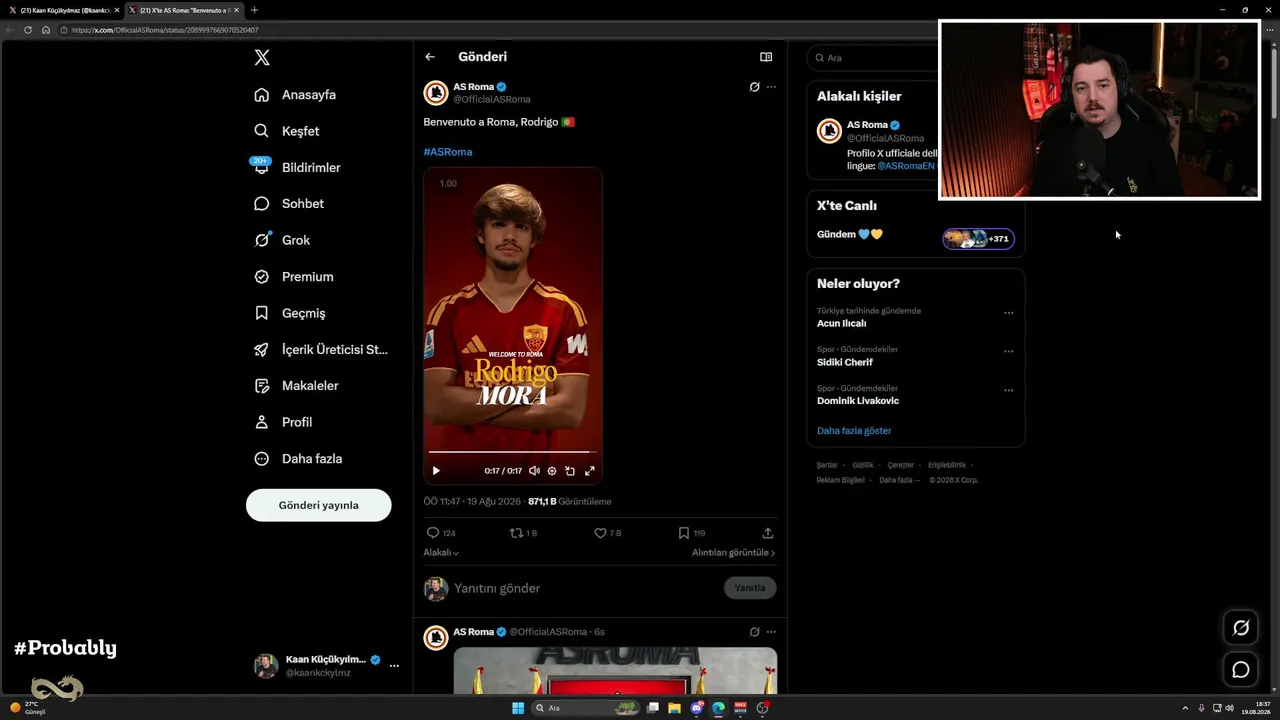Click the Makaleler icon in sidebar
The image size is (1280, 720).
tap(262, 386)
